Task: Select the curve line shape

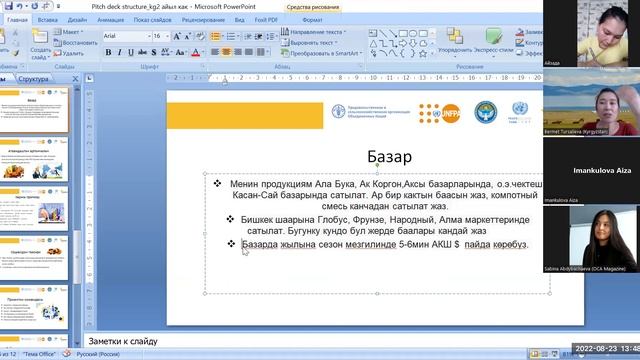Action: point(393,53)
